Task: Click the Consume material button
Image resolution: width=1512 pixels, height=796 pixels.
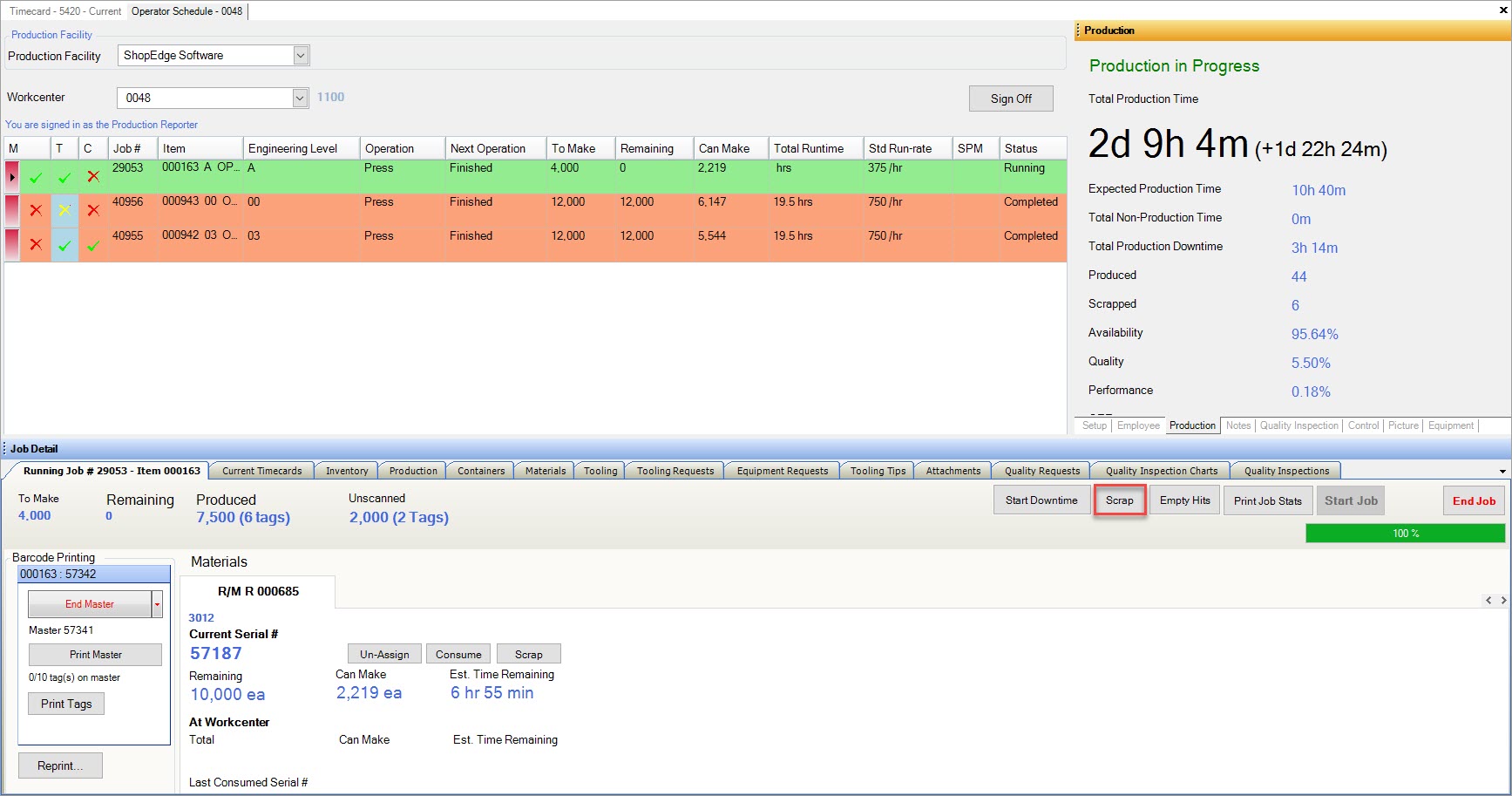Action: coord(458,654)
